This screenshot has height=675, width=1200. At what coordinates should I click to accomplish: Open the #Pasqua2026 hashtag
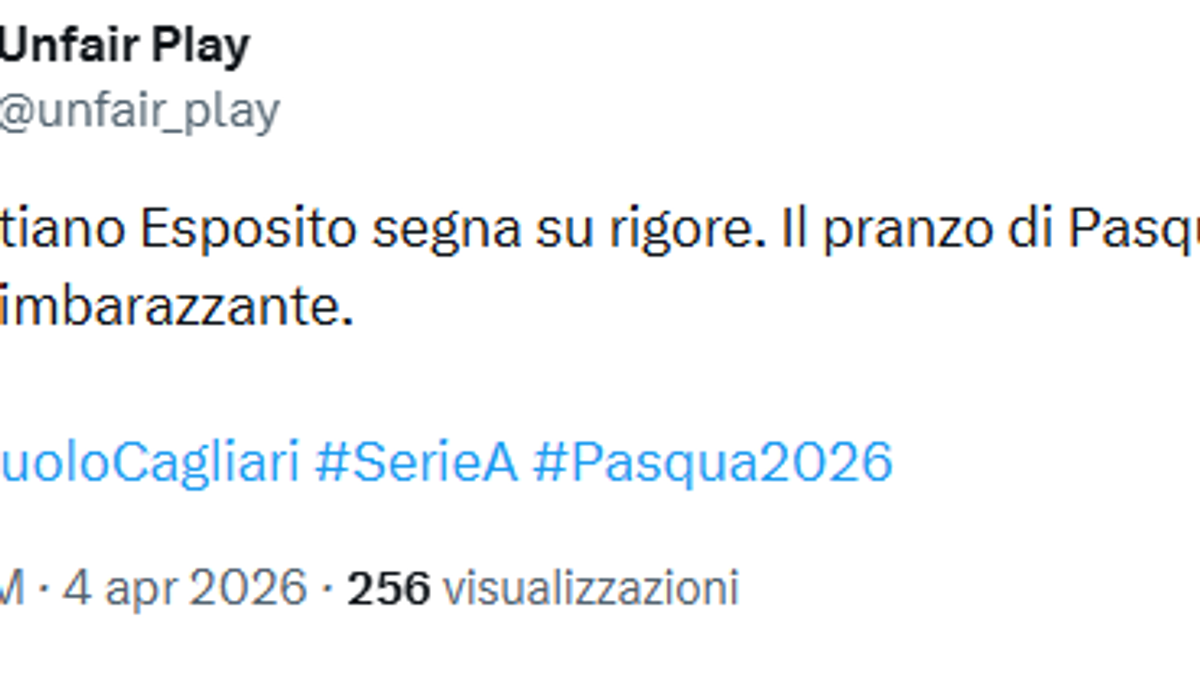point(711,462)
